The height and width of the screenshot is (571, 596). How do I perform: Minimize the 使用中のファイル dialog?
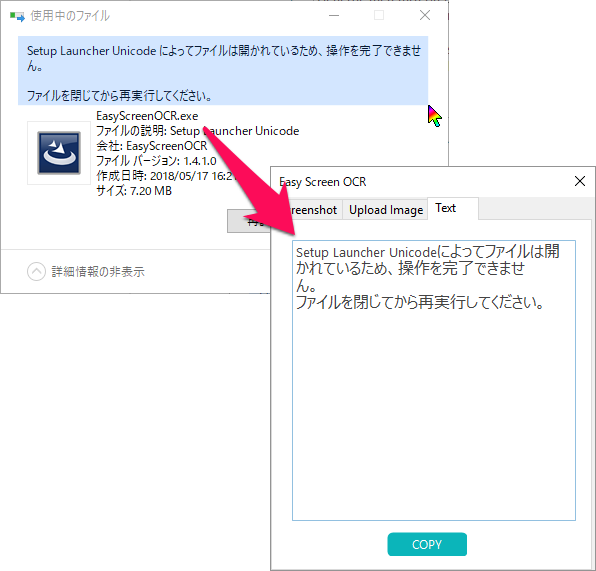pyautogui.click(x=334, y=16)
